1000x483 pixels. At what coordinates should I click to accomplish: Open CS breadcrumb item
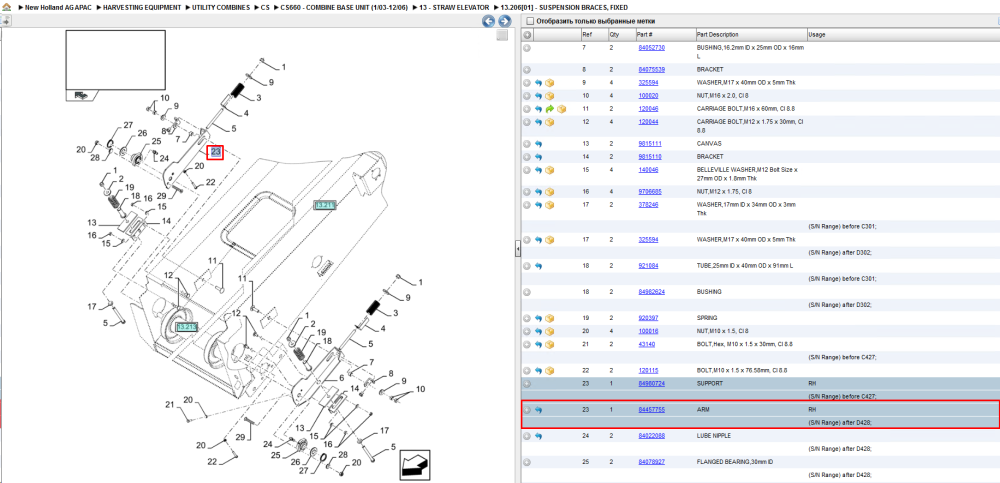[x=265, y=7]
